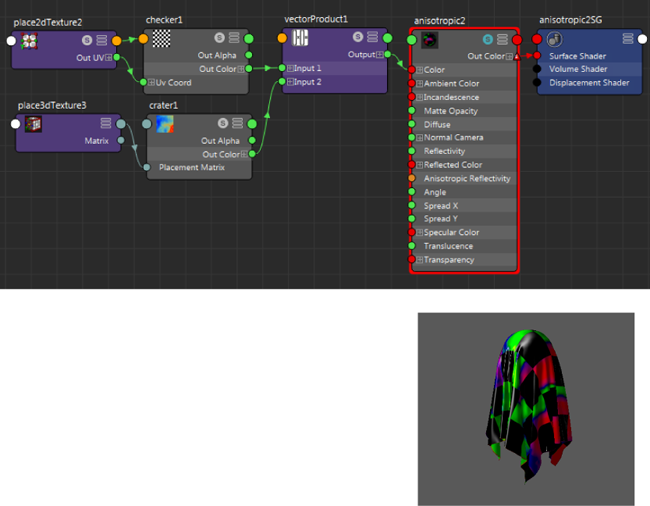Toggle solo on the anisotropic2 node
Screen dimensions: 650x506
point(488,39)
